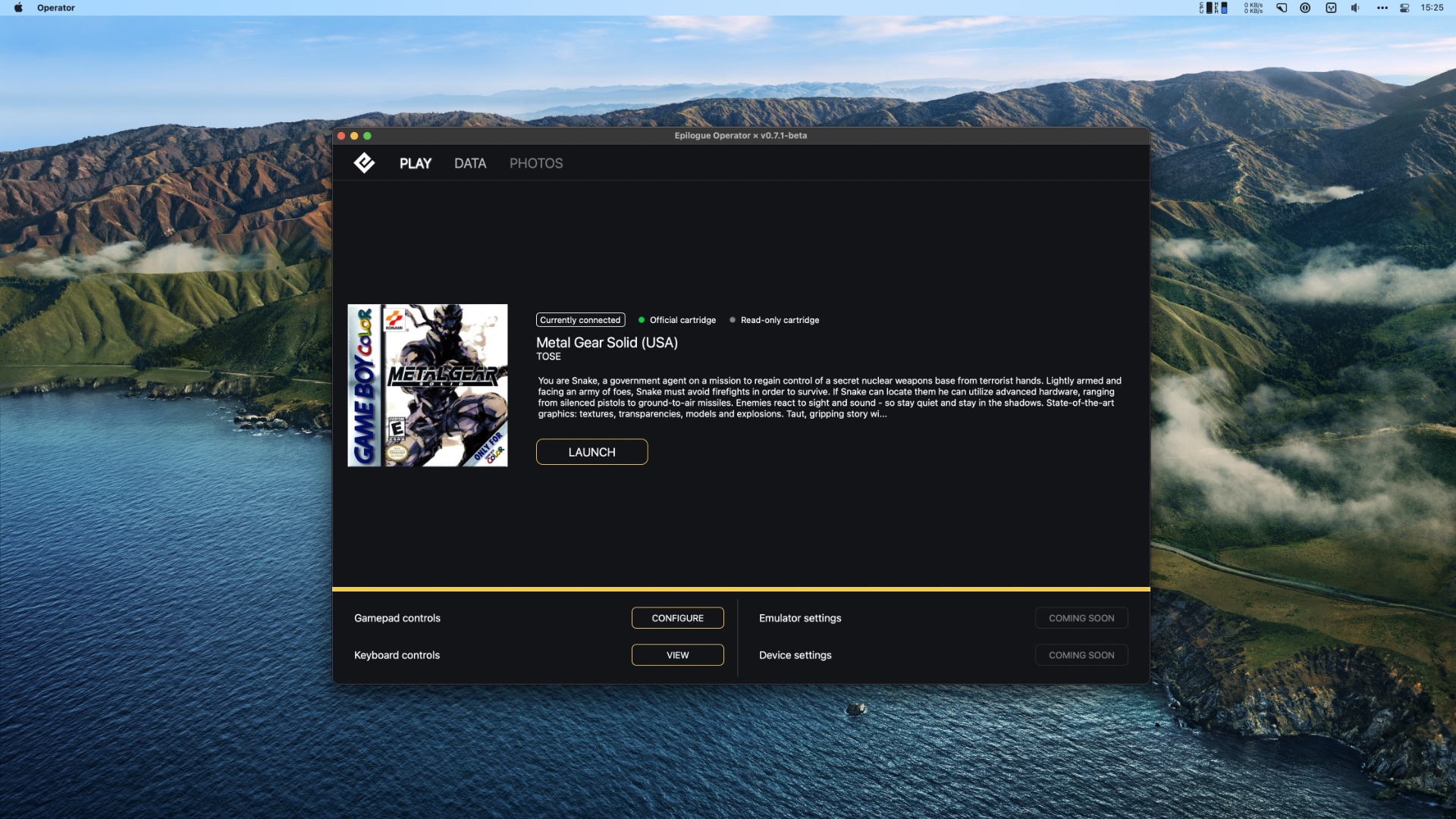This screenshot has height=819, width=1456.
Task: View keyboard controls
Action: tap(677, 655)
